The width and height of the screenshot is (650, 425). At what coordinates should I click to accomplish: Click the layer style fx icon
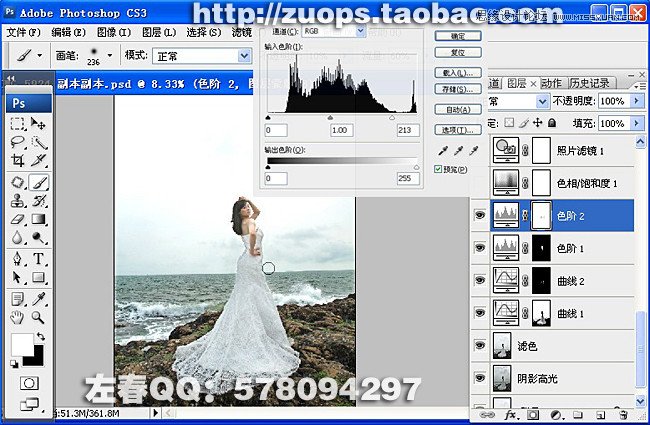pos(510,415)
